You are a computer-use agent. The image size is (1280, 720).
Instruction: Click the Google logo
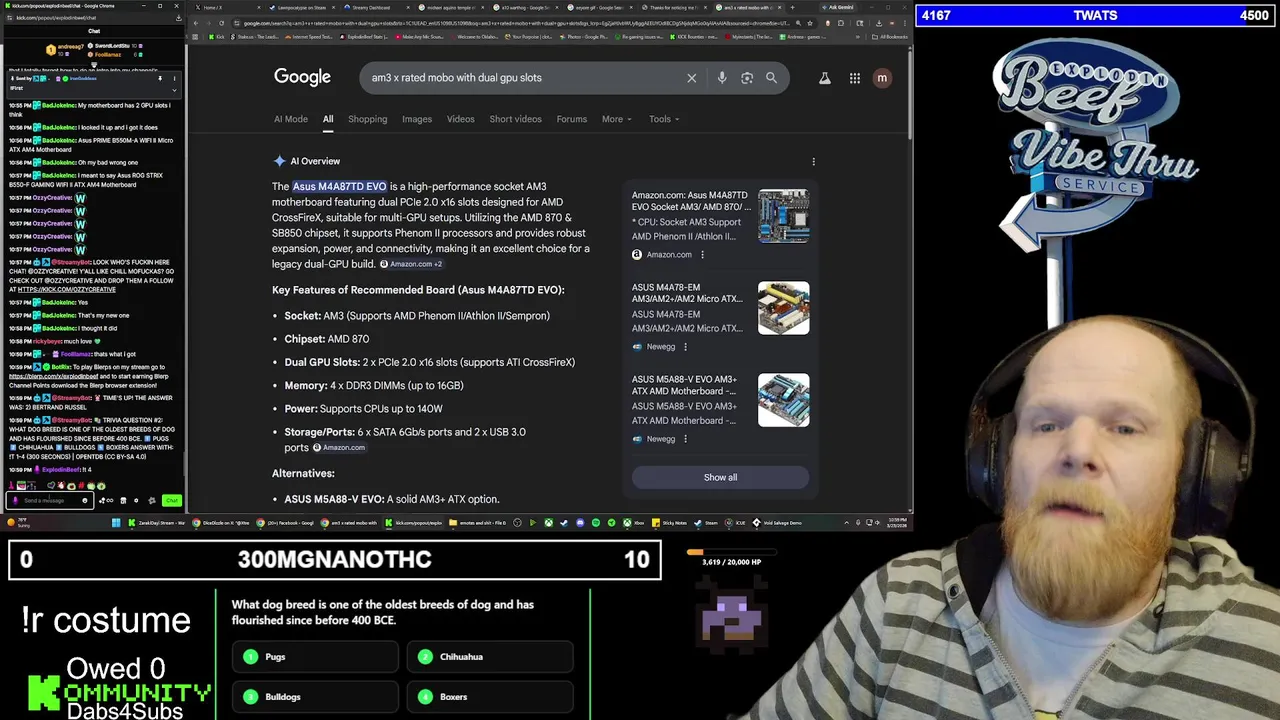tap(302, 77)
